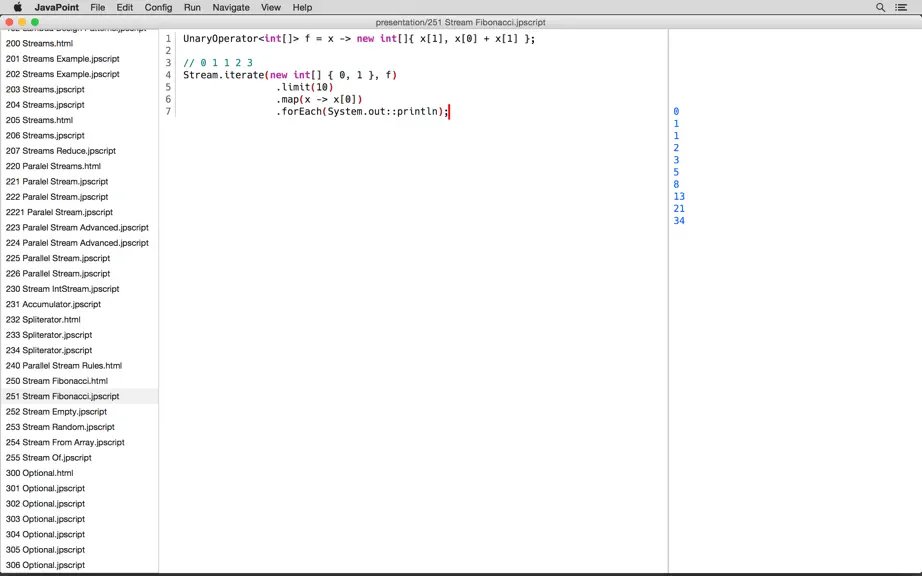Image resolution: width=922 pixels, height=576 pixels.
Task: Click .limit(10) in the code editor
Action: point(305,87)
